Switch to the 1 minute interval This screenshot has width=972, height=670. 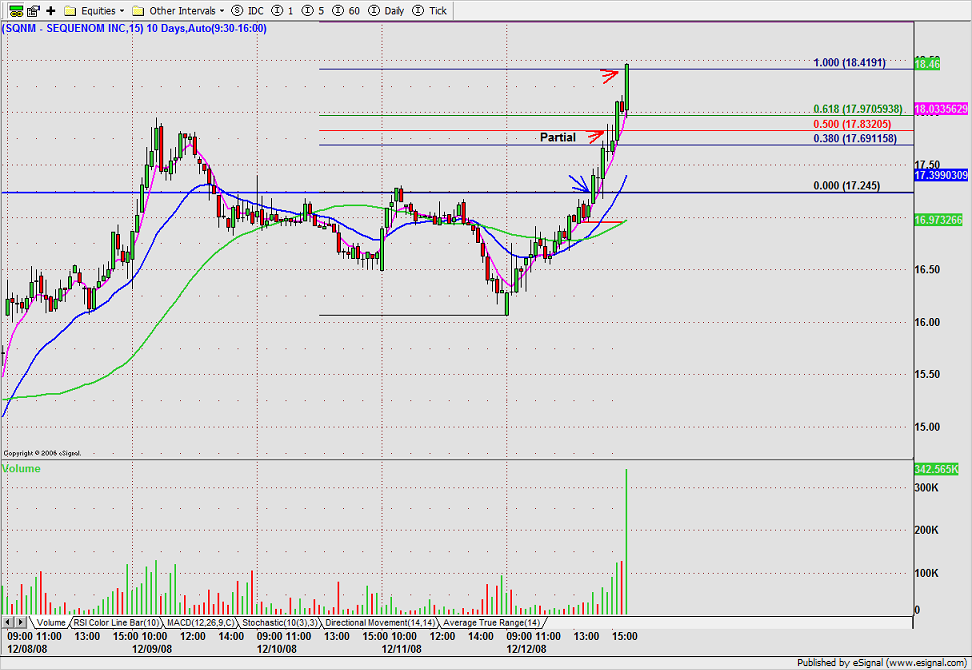pos(283,11)
